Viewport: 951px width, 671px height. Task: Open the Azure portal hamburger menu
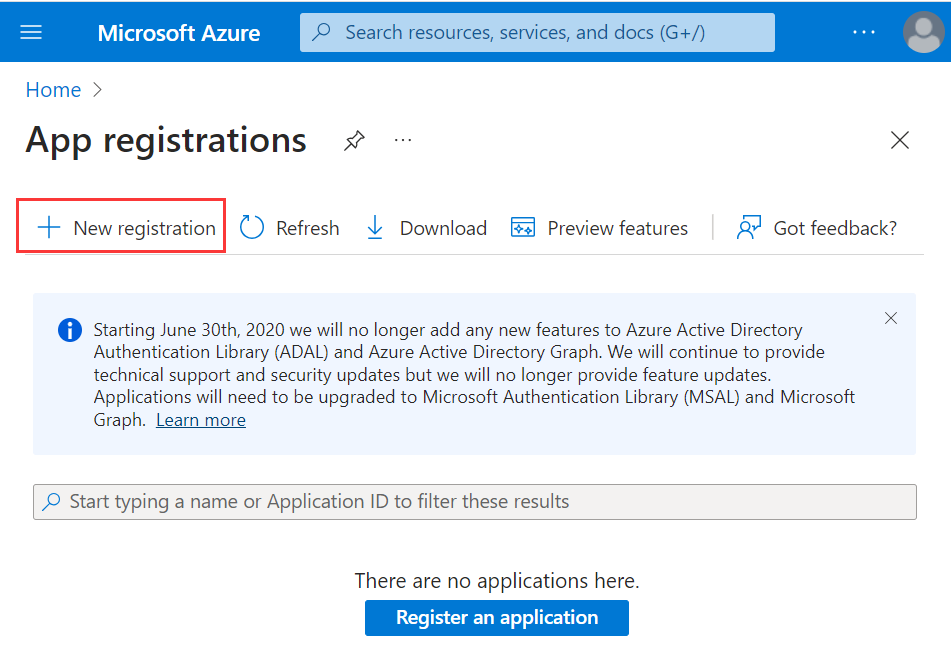31,31
